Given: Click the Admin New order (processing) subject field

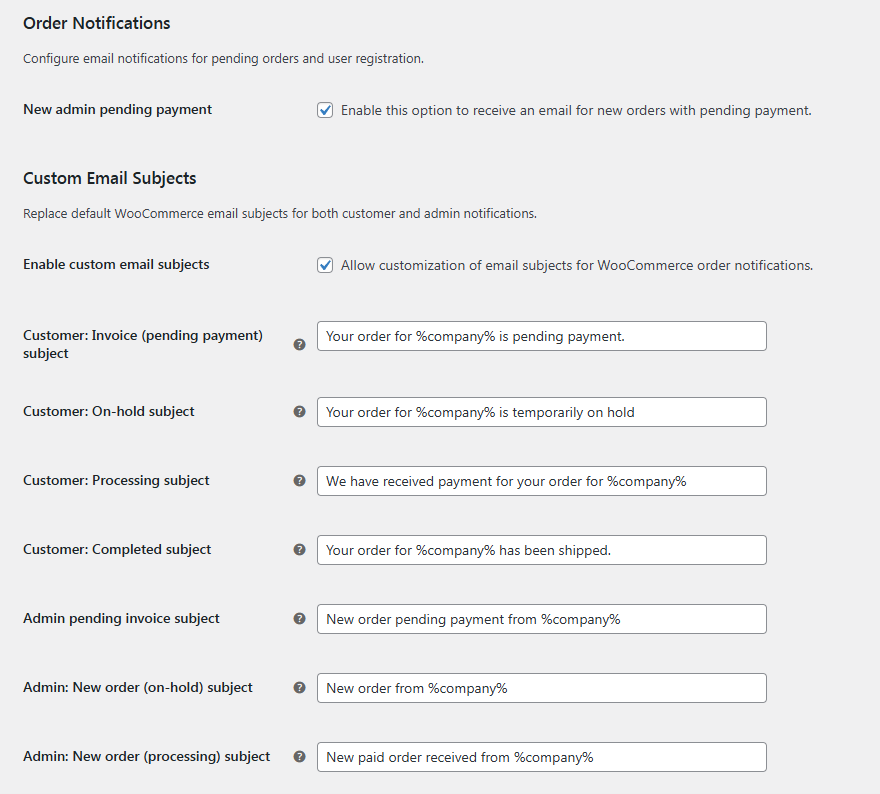Looking at the screenshot, I should pyautogui.click(x=541, y=757).
